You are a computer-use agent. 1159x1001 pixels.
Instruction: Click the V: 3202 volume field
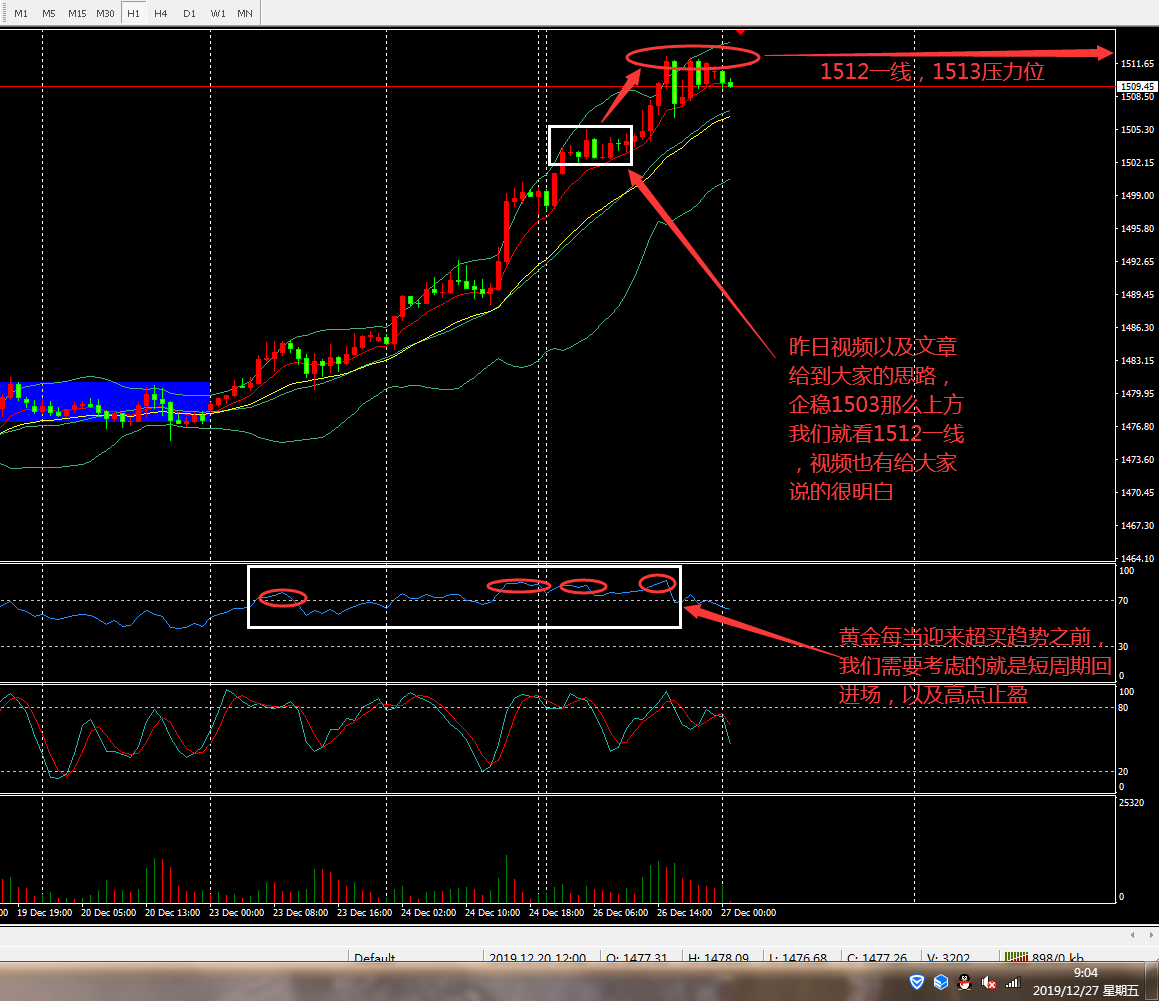[948, 957]
